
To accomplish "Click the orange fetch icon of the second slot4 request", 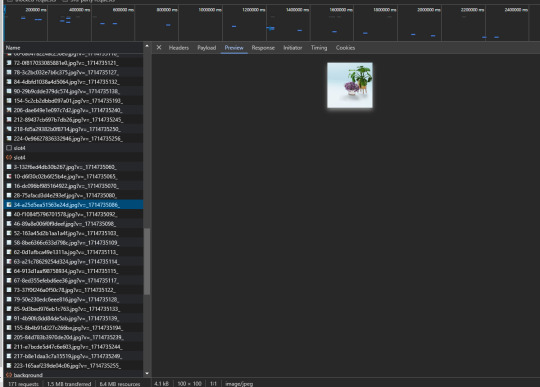I will (9, 158).
